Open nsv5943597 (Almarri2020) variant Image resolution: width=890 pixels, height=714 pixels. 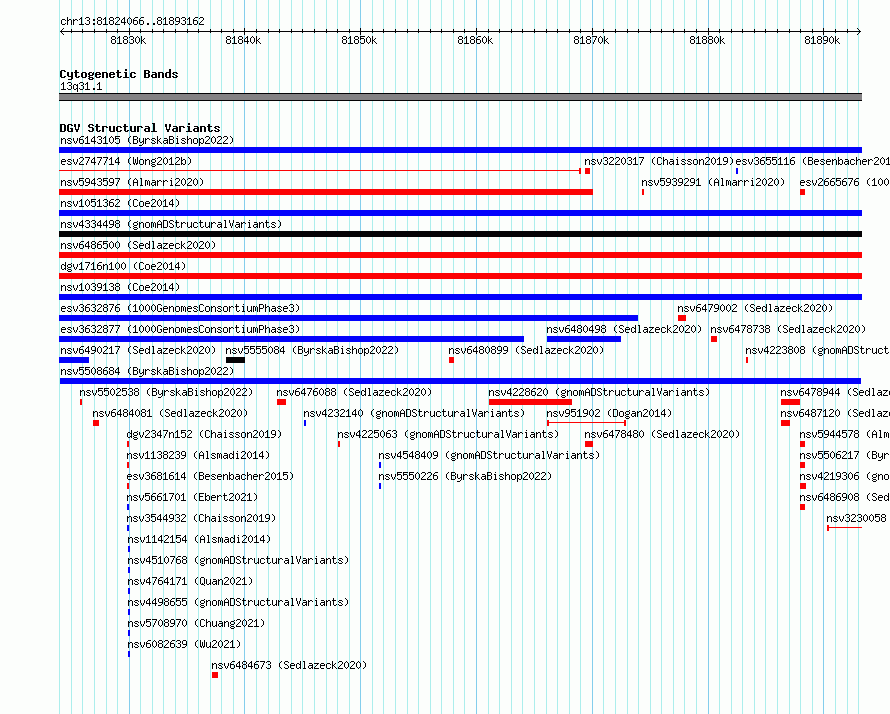pos(132,182)
